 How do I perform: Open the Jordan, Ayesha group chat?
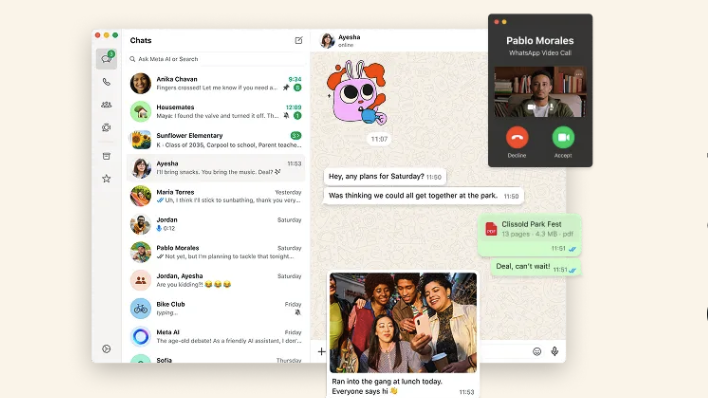click(216, 280)
